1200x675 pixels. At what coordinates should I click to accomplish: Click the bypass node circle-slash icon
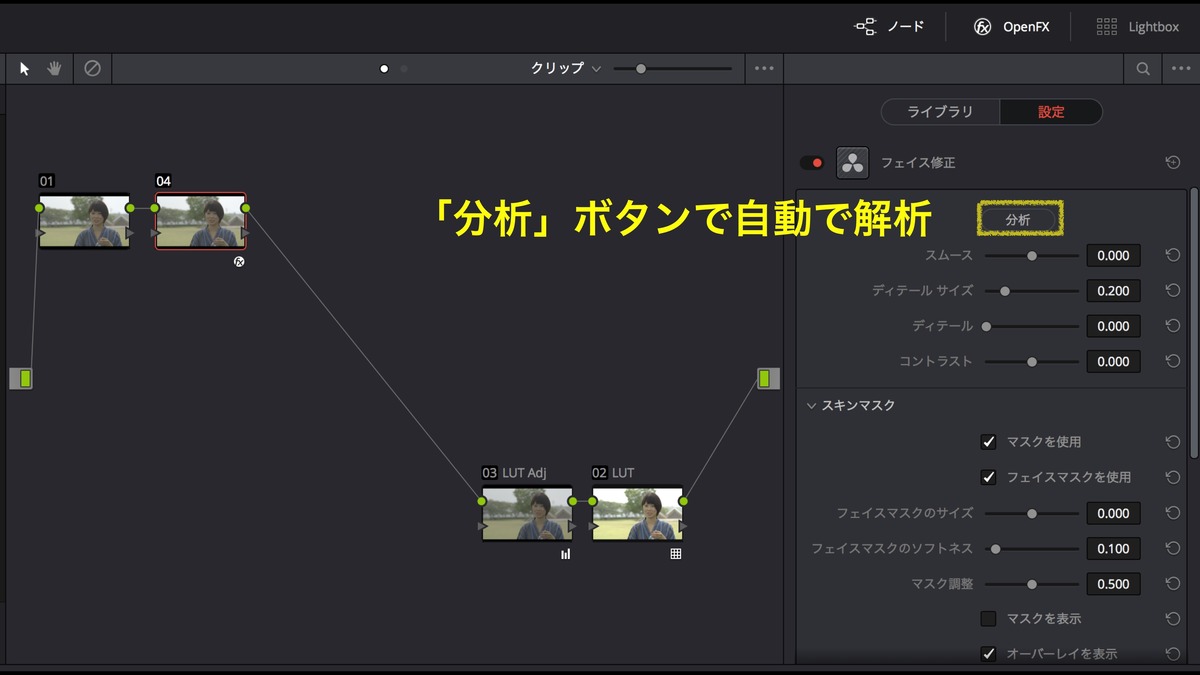point(92,69)
